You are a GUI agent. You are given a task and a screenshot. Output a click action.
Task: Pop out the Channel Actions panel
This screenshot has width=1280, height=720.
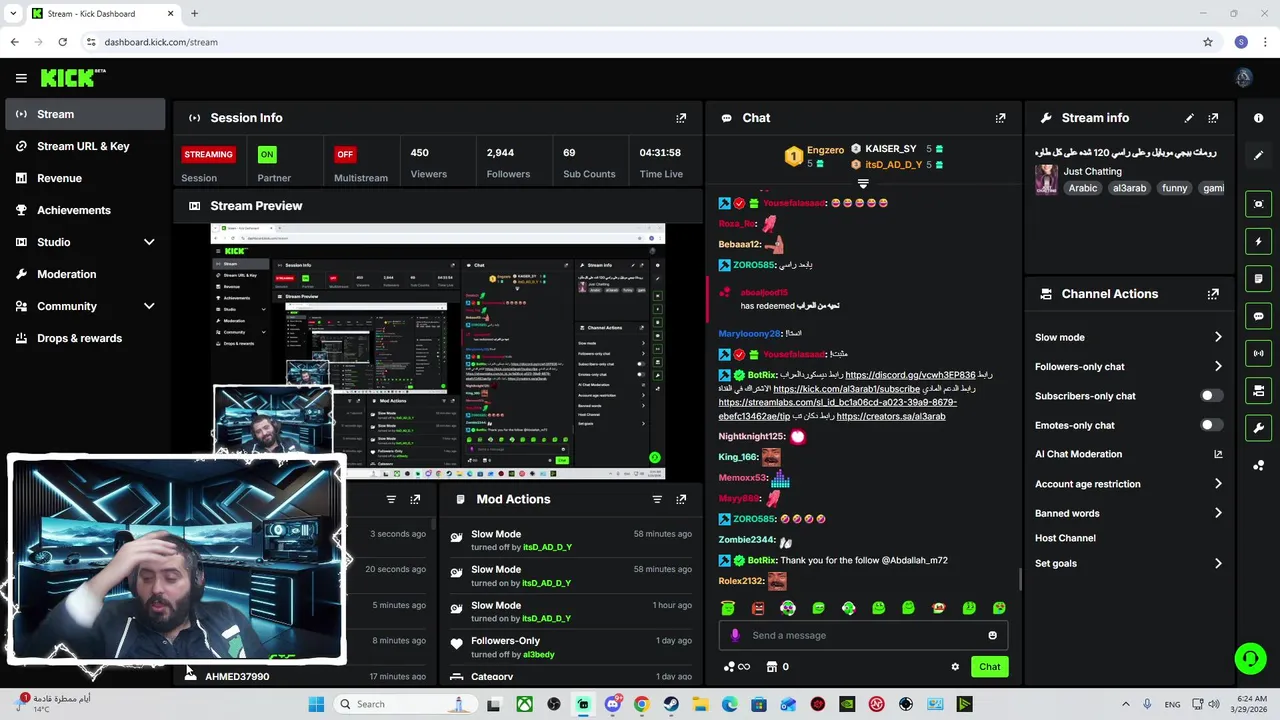1213,294
